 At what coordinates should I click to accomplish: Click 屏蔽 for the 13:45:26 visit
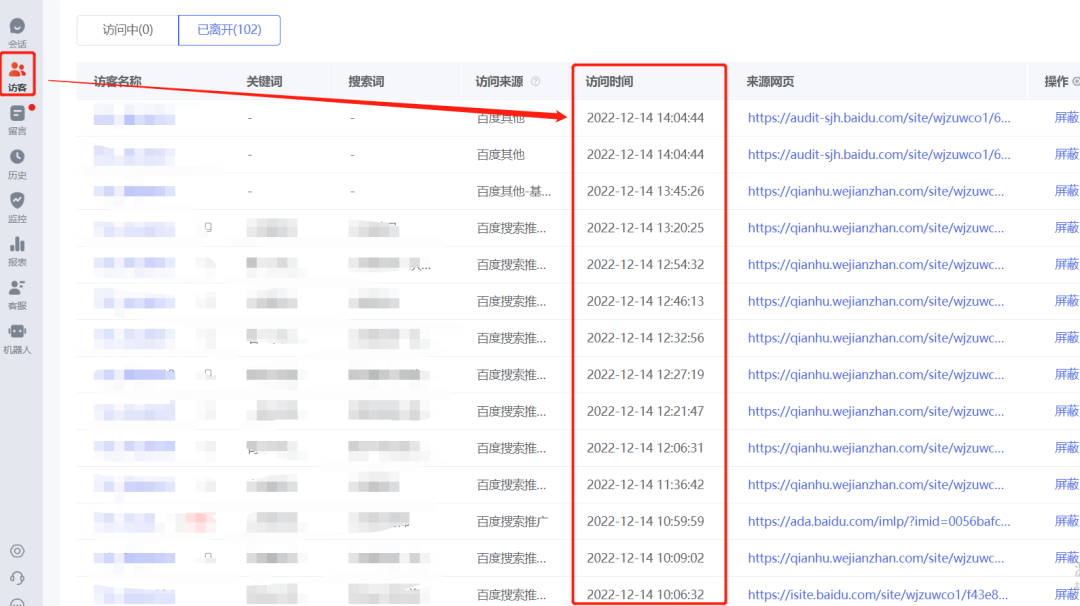pos(1066,191)
